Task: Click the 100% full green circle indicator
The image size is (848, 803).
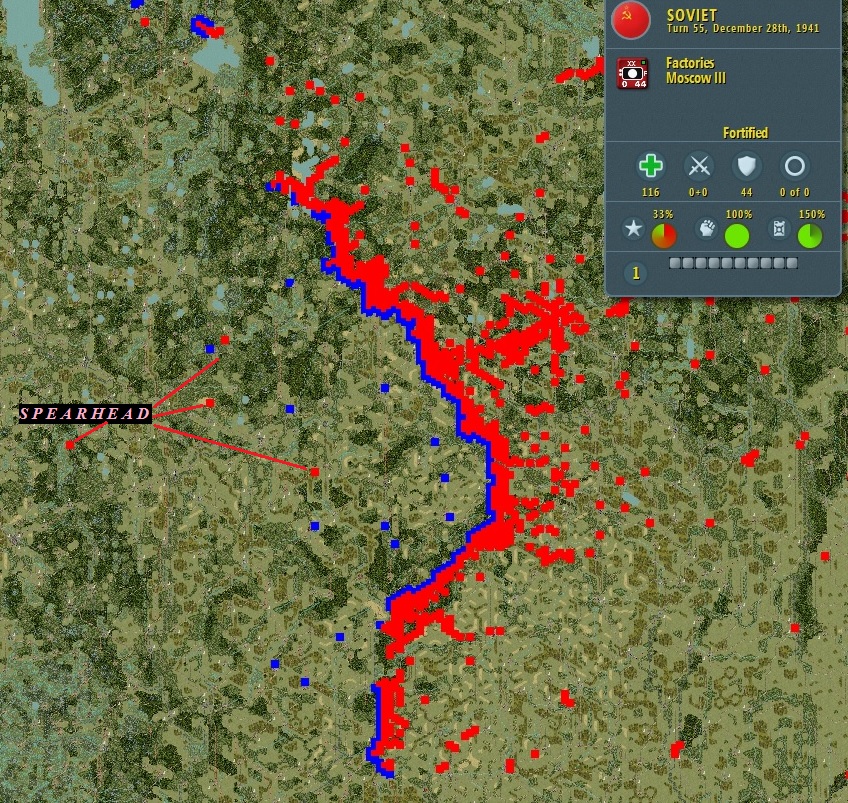Action: [x=737, y=236]
